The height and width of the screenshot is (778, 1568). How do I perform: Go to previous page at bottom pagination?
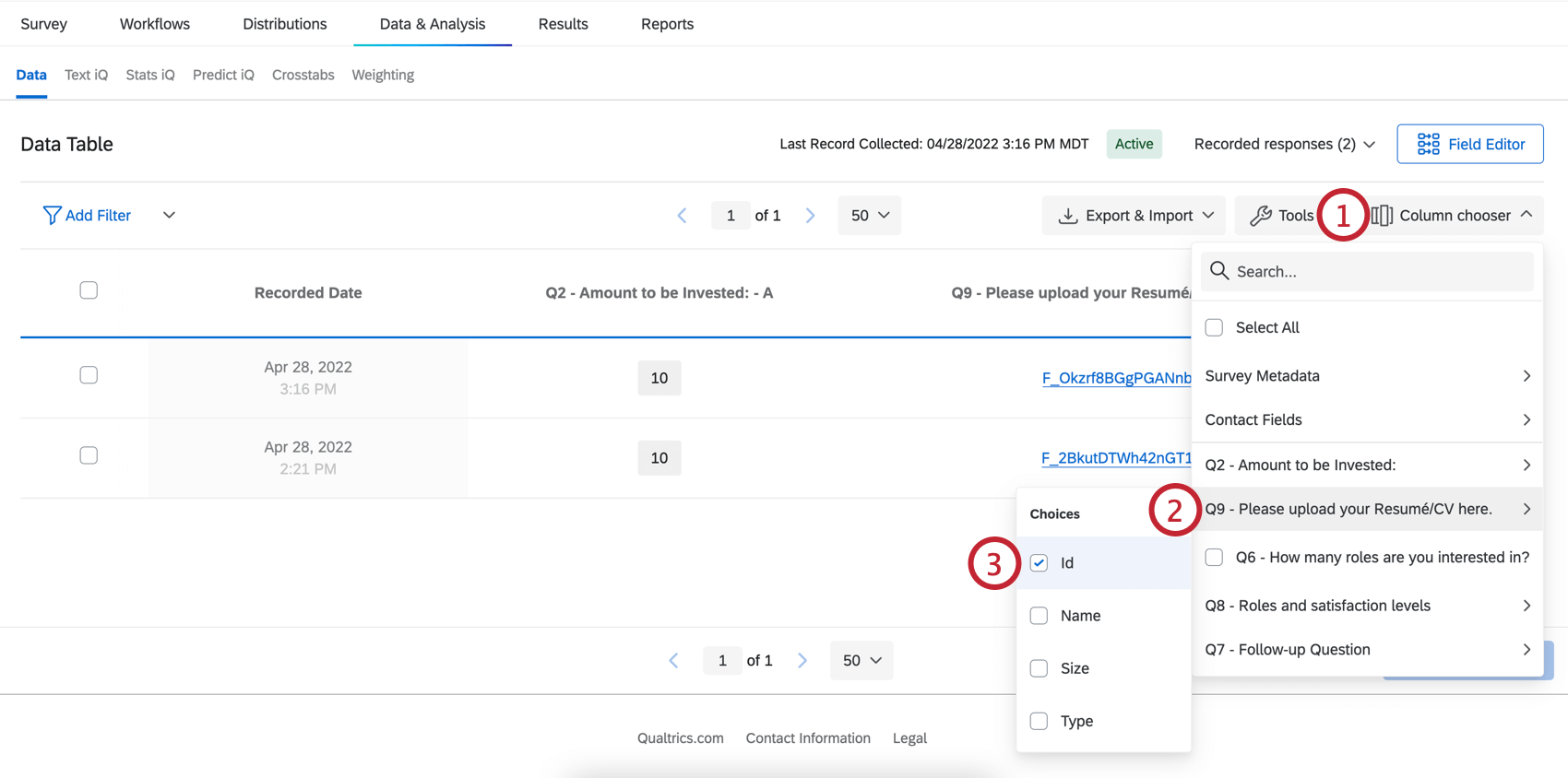tap(674, 661)
